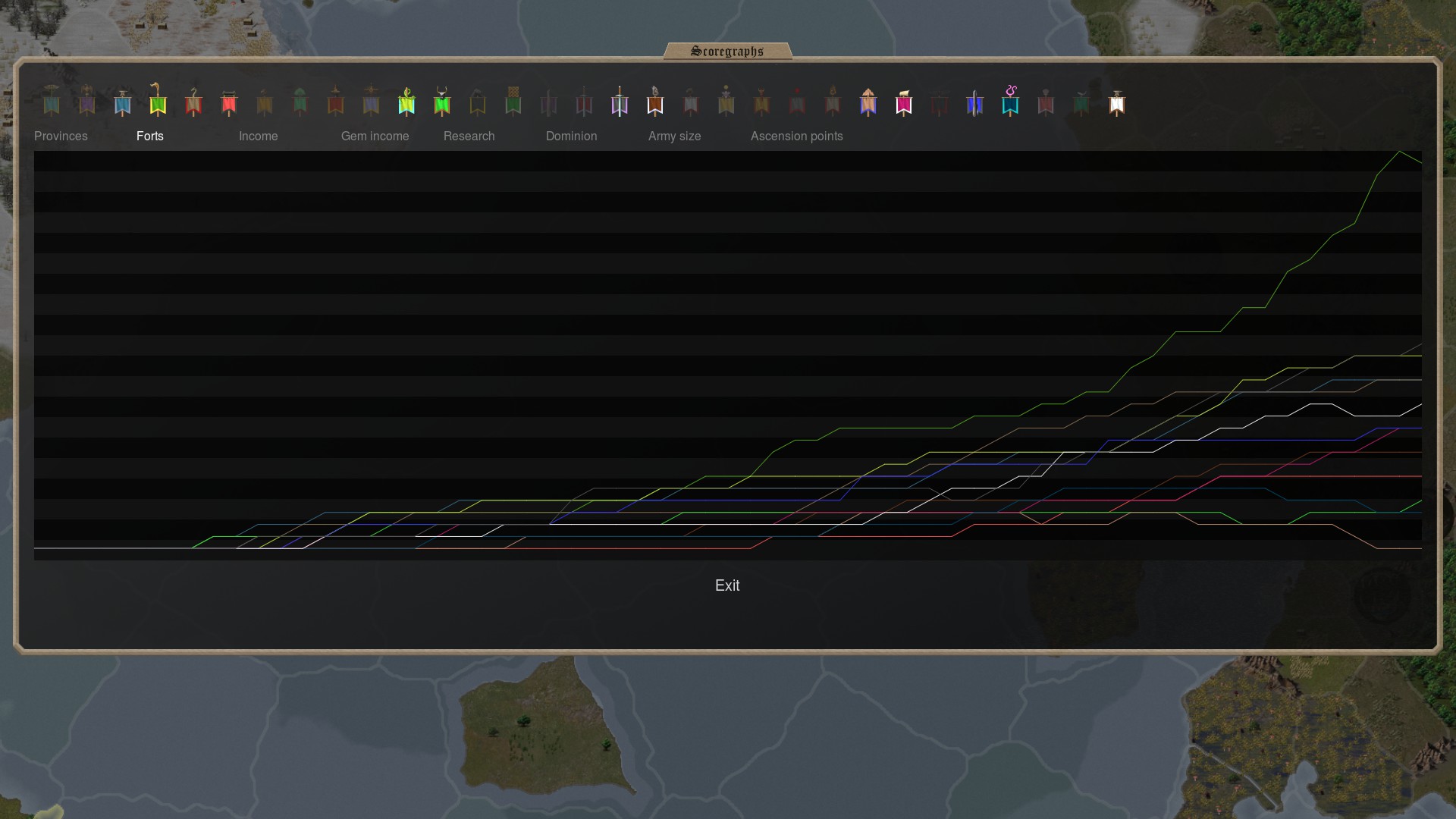Display the Army size graph
The height and width of the screenshot is (819, 1456).
(x=675, y=136)
